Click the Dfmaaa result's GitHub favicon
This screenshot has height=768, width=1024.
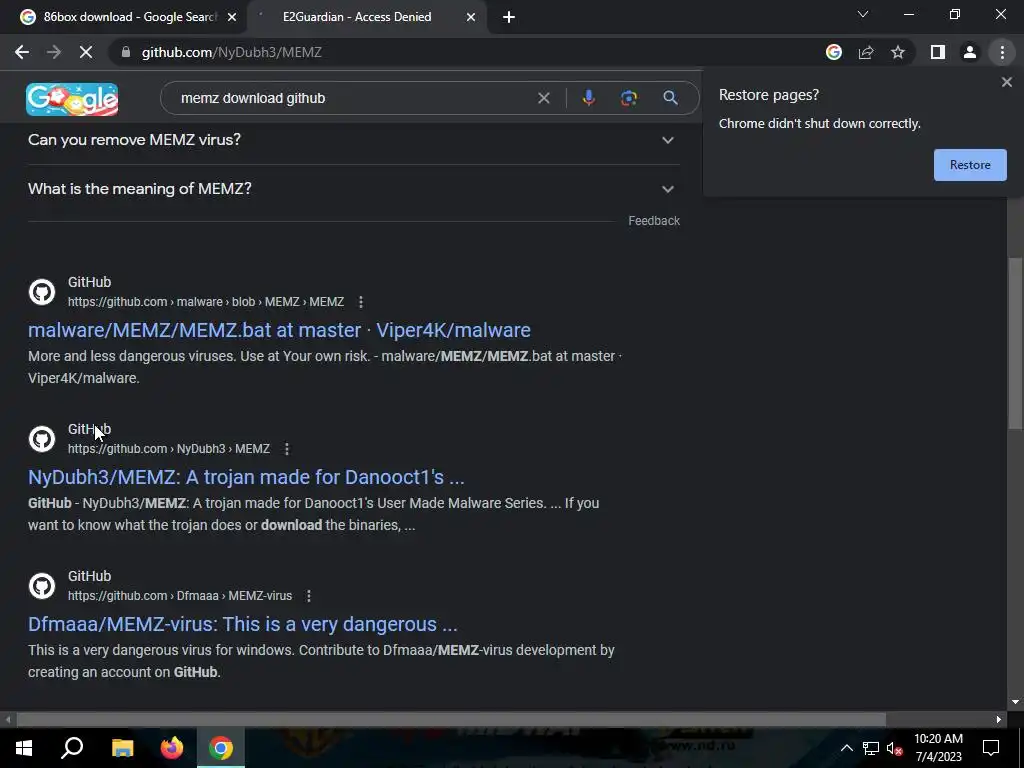click(x=42, y=586)
